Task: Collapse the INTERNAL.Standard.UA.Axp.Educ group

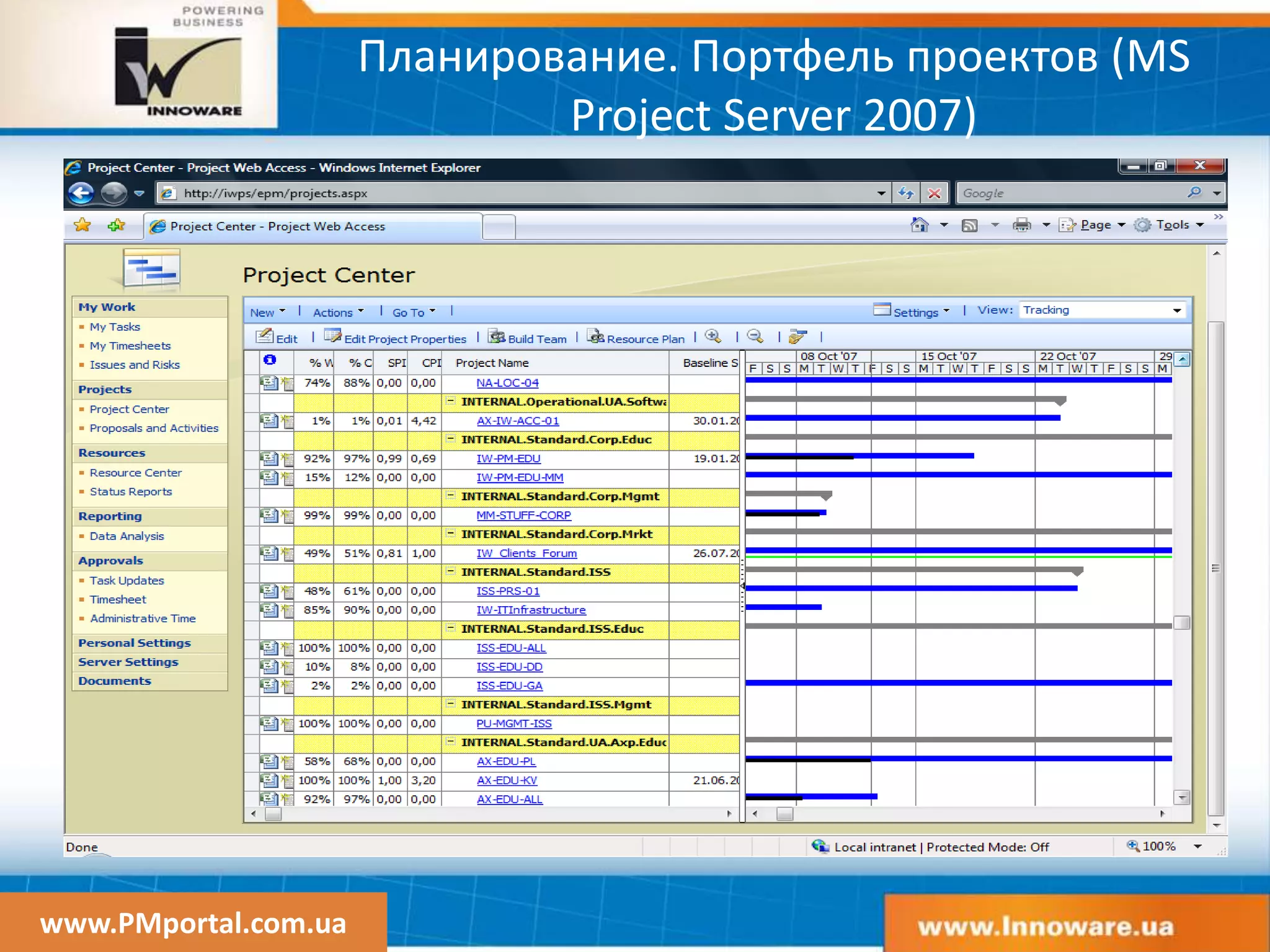Action: click(451, 742)
